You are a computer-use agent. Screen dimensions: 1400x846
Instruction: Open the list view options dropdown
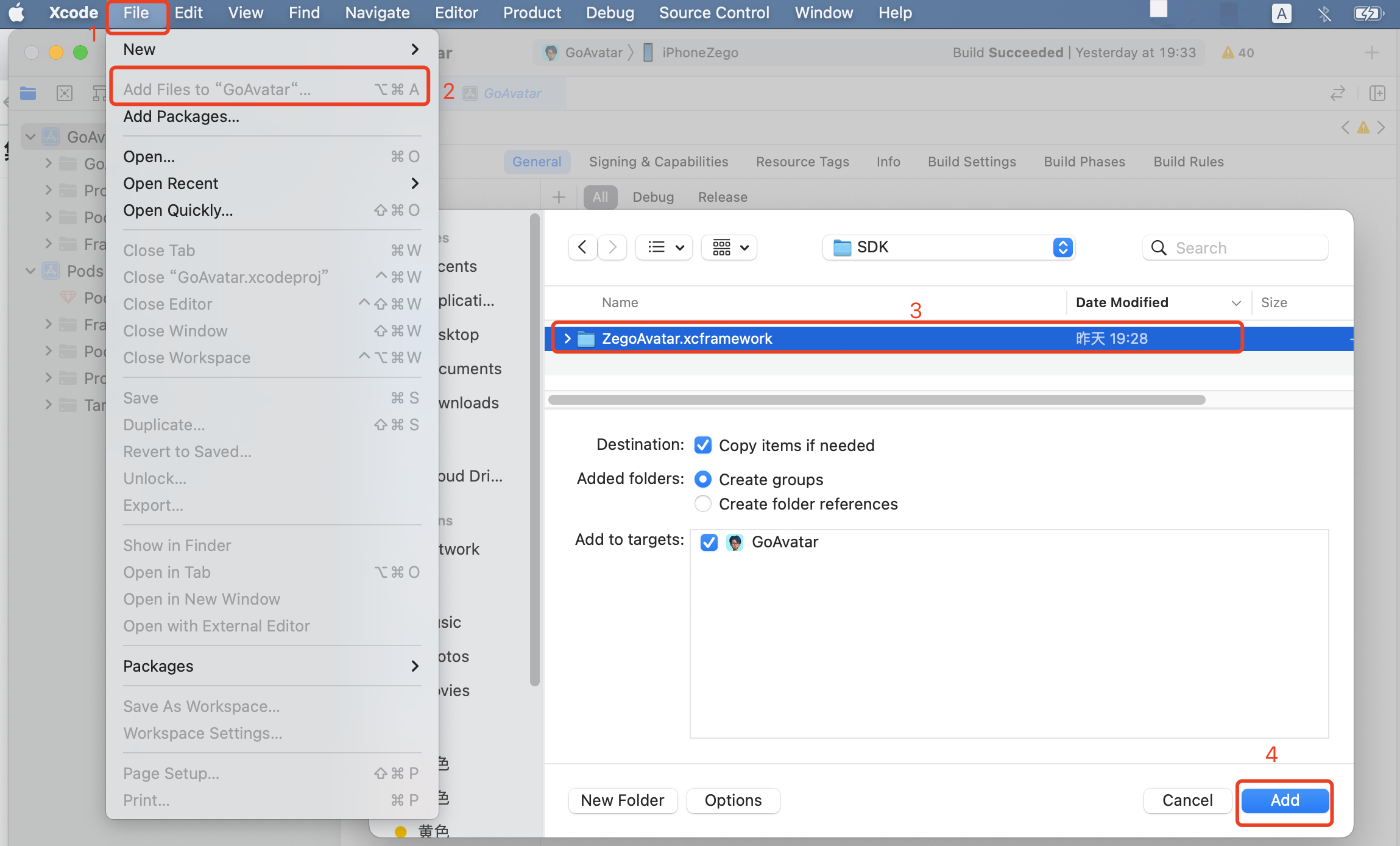[x=664, y=247]
